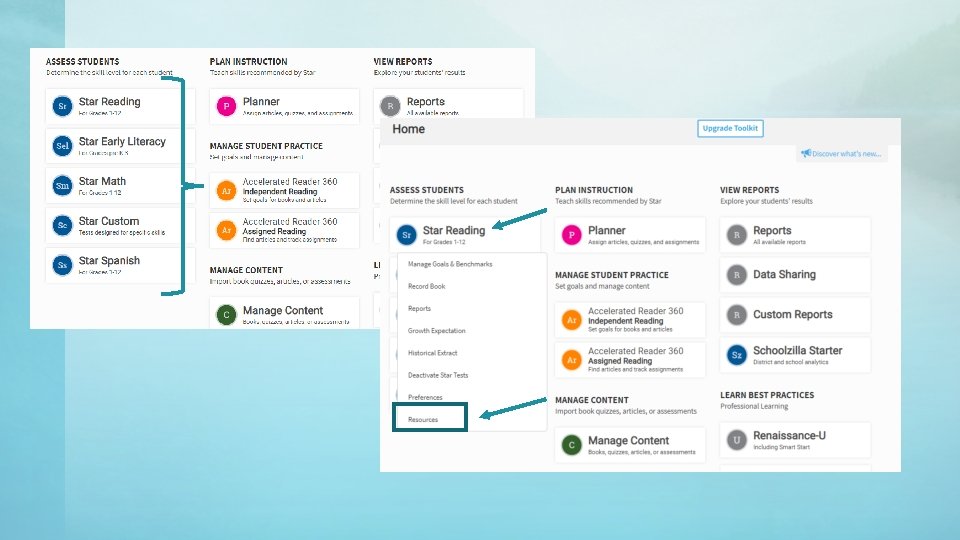Screen dimensions: 960x540
Task: Open the Data Sharing tile
Action: (795, 275)
